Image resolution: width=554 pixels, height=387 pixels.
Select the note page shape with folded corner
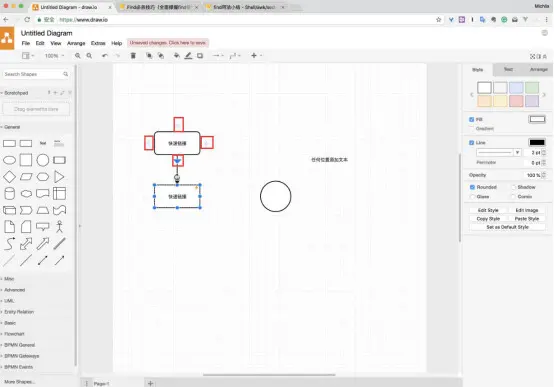(x=10, y=227)
